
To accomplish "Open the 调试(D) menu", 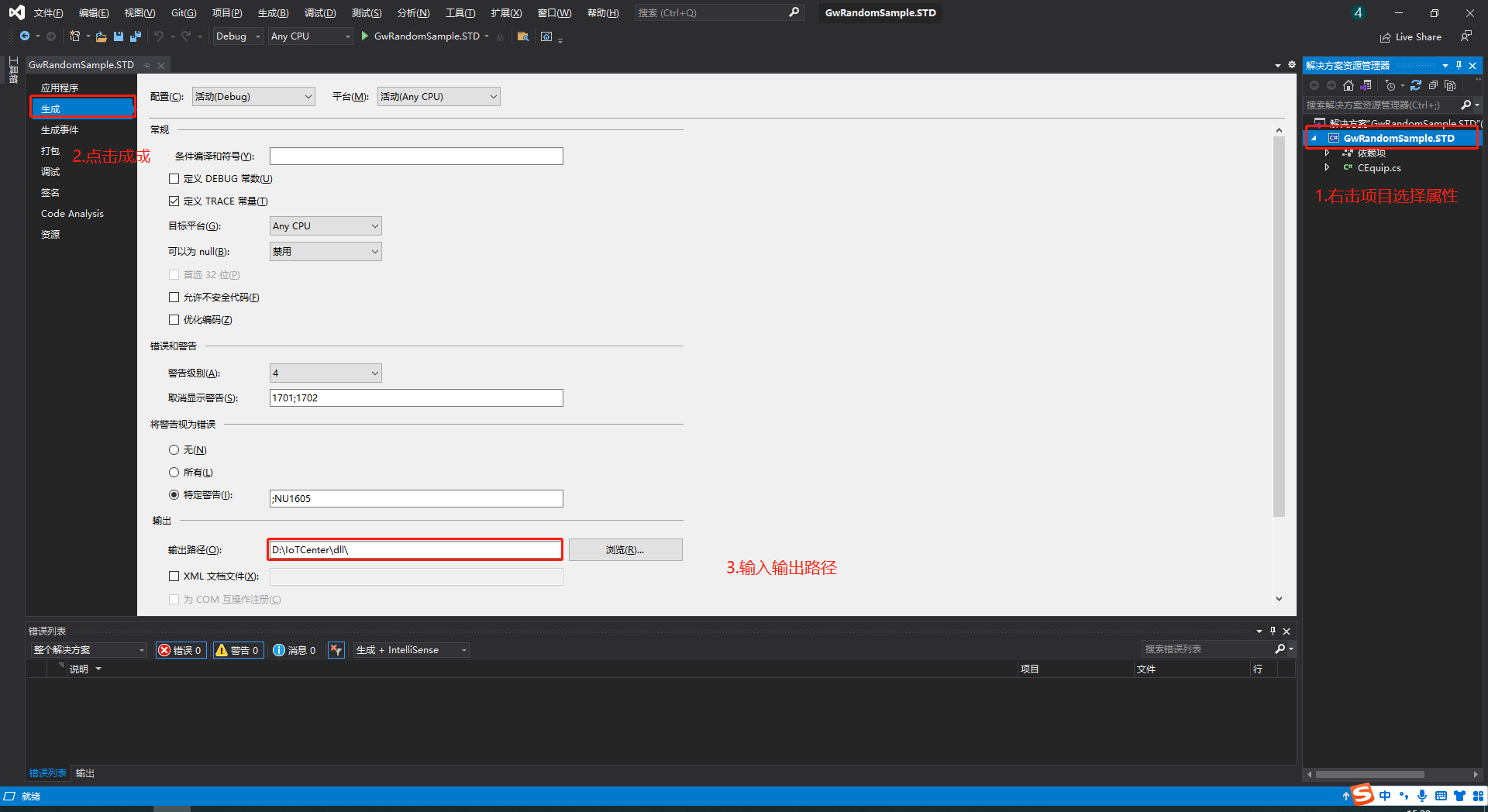I will pyautogui.click(x=319, y=13).
